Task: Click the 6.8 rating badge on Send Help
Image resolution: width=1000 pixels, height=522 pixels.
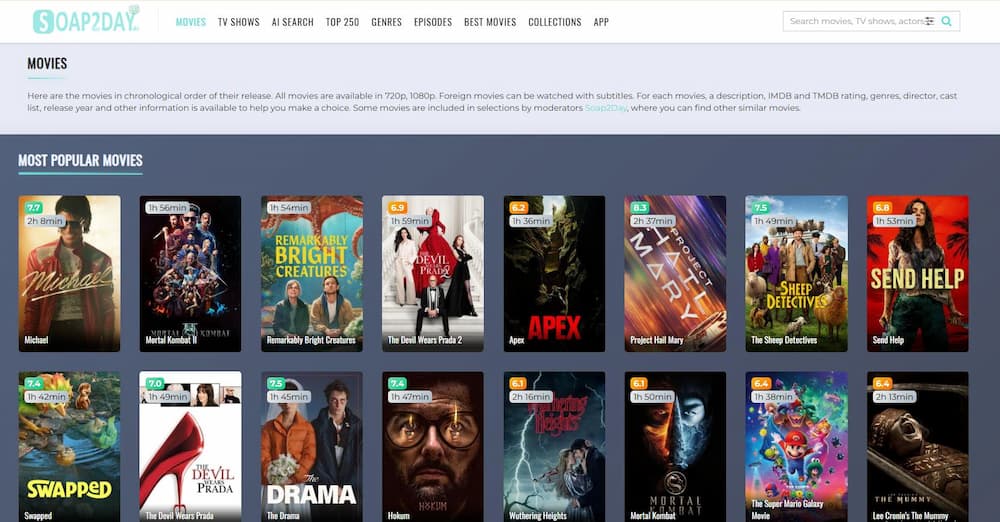Action: pyautogui.click(x=882, y=207)
